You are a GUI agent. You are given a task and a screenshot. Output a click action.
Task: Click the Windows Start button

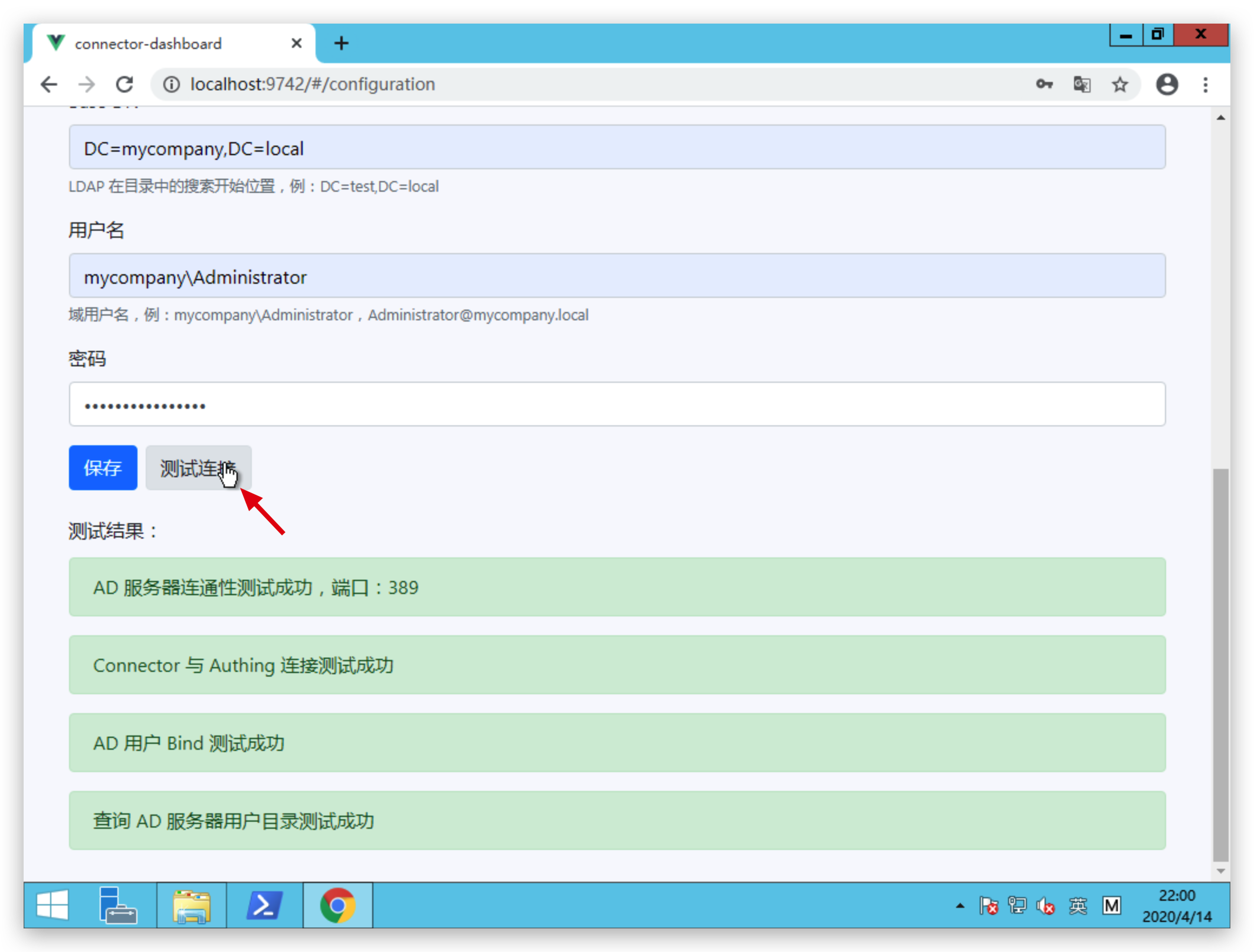[52, 905]
